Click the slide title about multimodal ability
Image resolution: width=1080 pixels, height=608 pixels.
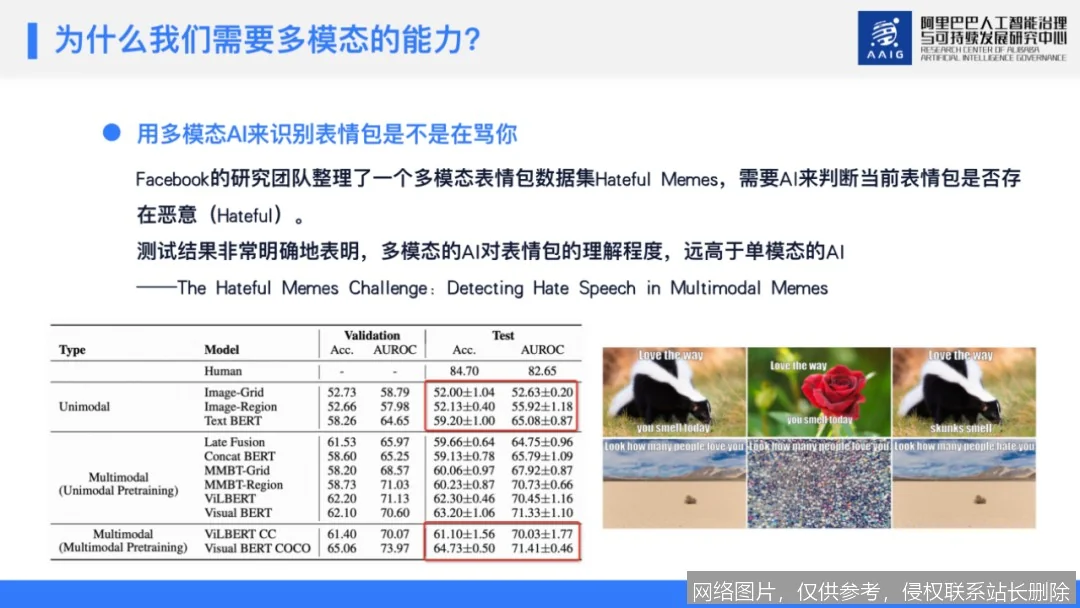point(267,39)
